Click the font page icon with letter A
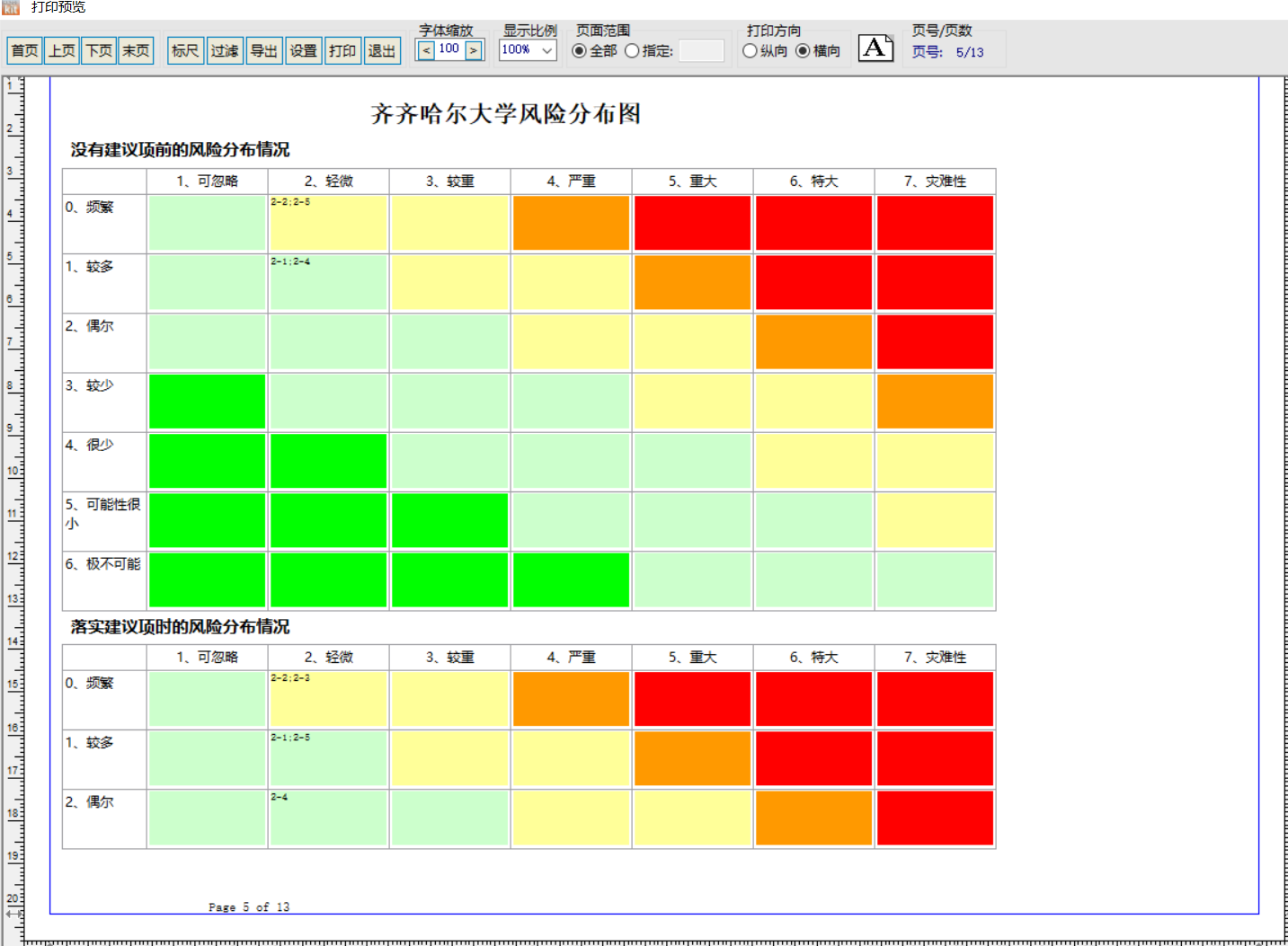 pos(875,48)
